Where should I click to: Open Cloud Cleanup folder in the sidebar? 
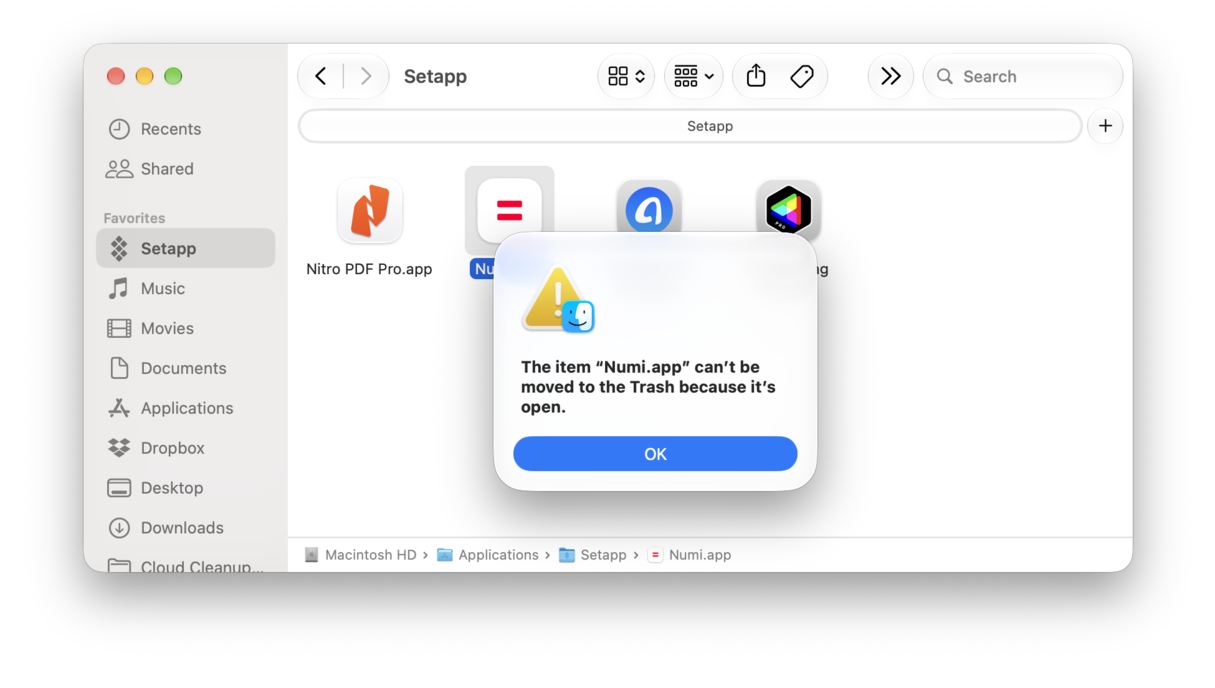click(x=185, y=565)
